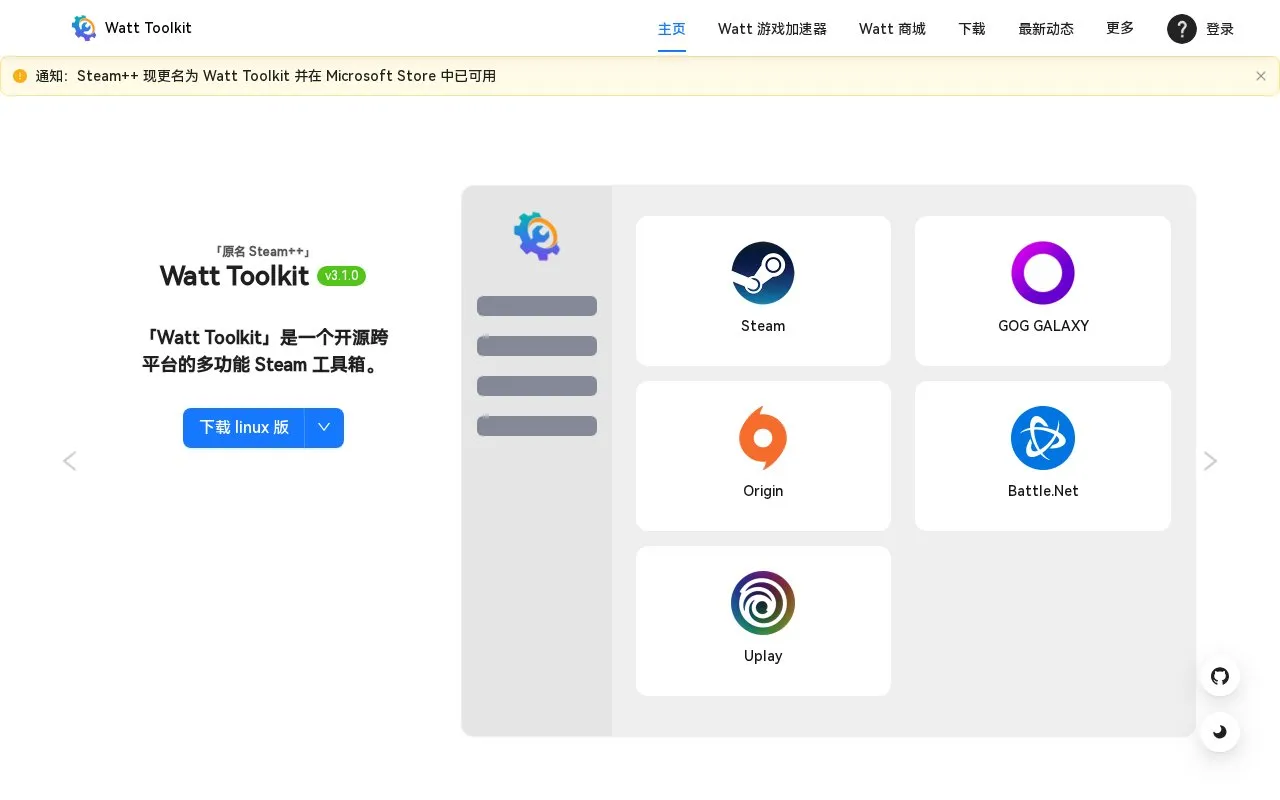The width and height of the screenshot is (1280, 800).
Task: Open the 下载 nav item
Action: point(972,29)
